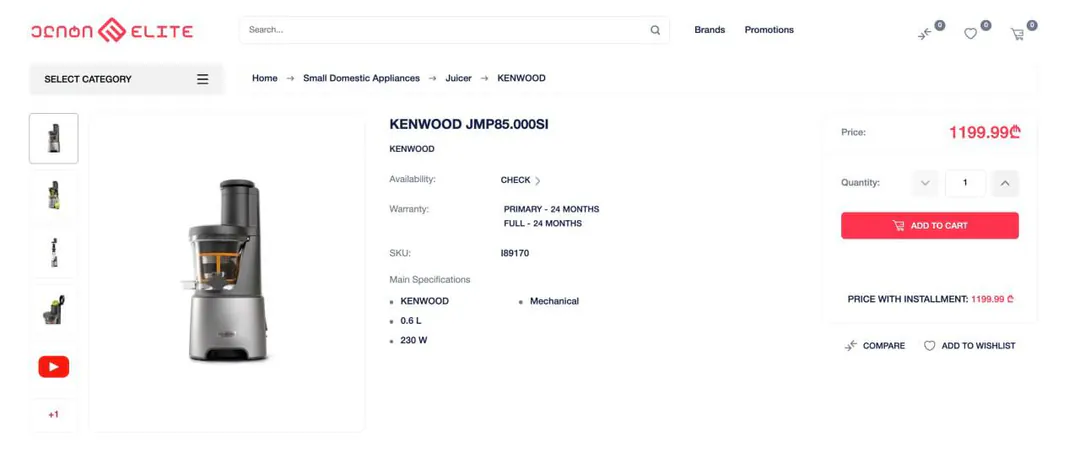Click the price 1199.99

click(x=984, y=132)
